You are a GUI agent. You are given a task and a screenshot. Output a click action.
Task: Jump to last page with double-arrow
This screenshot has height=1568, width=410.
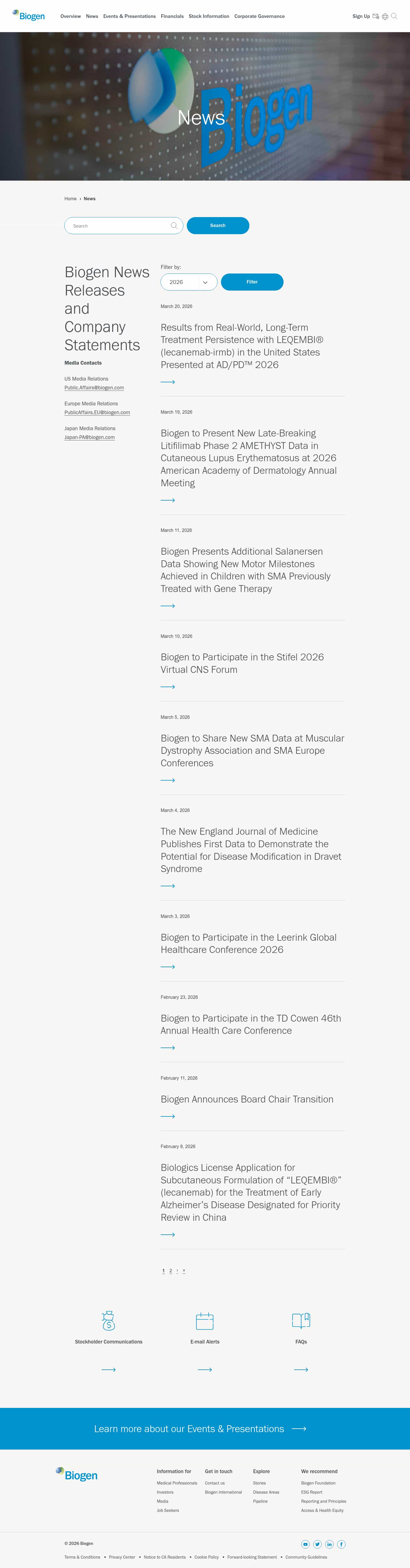click(x=184, y=1270)
